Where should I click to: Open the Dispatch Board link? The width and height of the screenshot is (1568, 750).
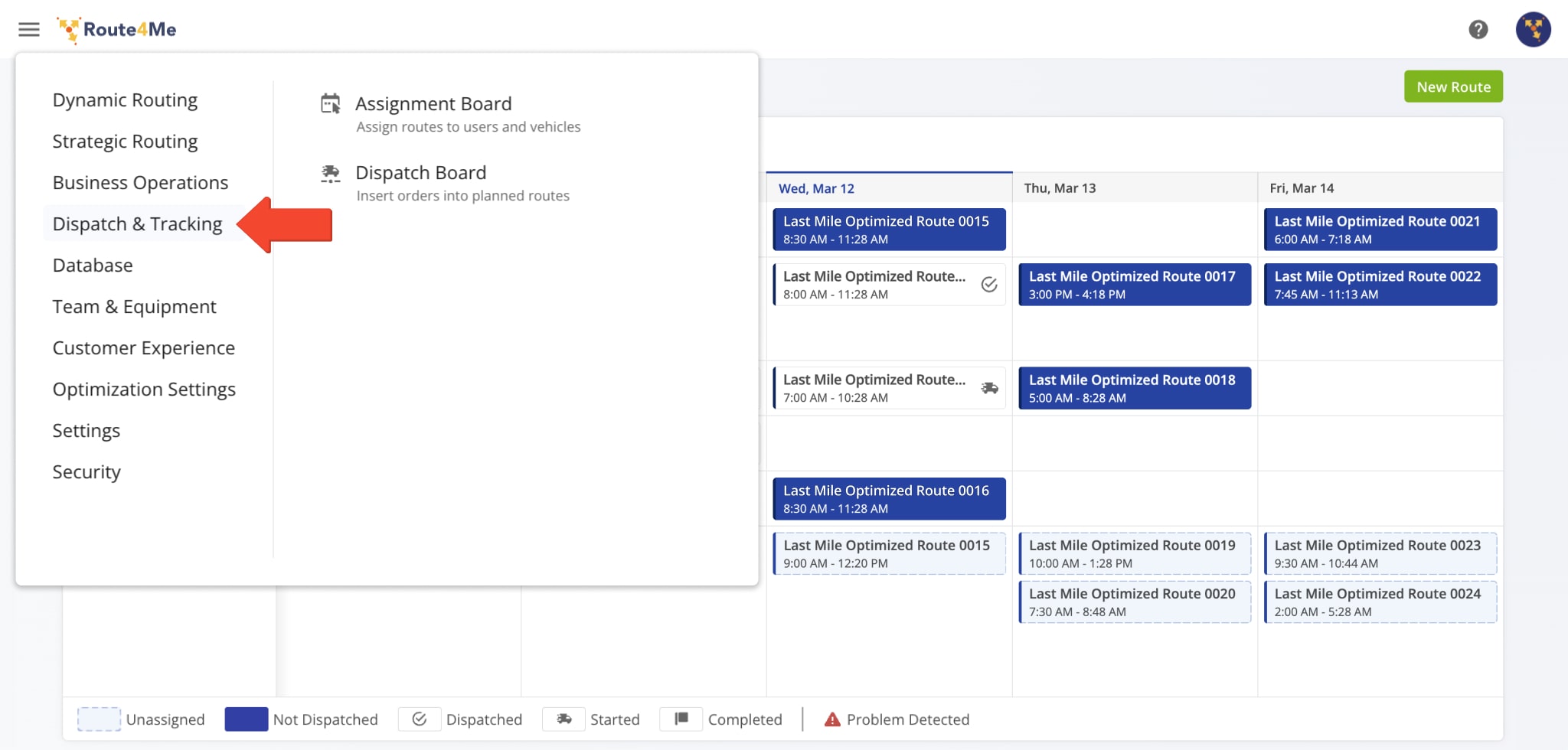click(x=420, y=172)
